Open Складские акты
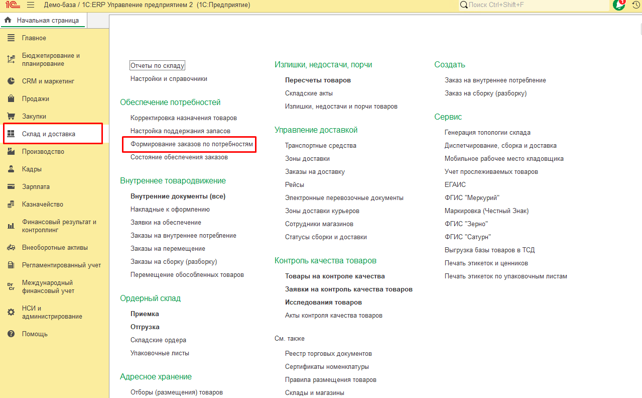The width and height of the screenshot is (642, 398). [x=309, y=93]
